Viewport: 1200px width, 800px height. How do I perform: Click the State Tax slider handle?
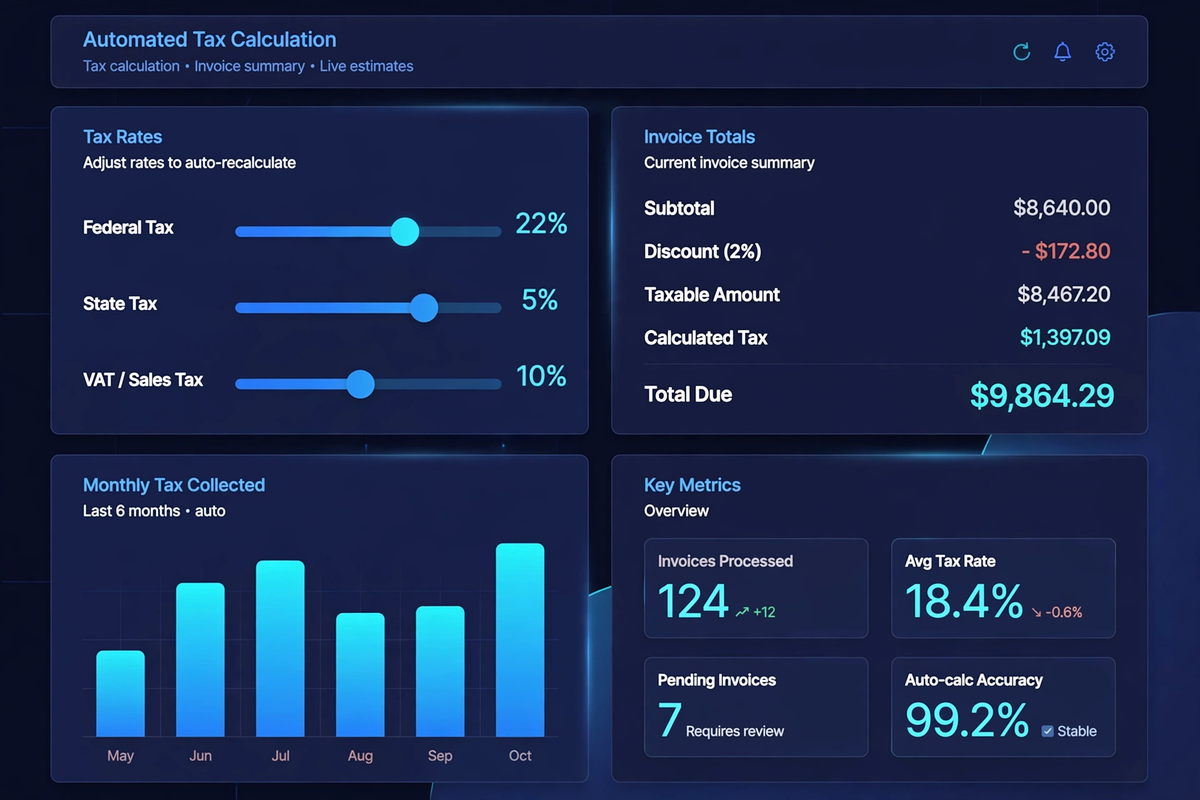[x=424, y=307]
